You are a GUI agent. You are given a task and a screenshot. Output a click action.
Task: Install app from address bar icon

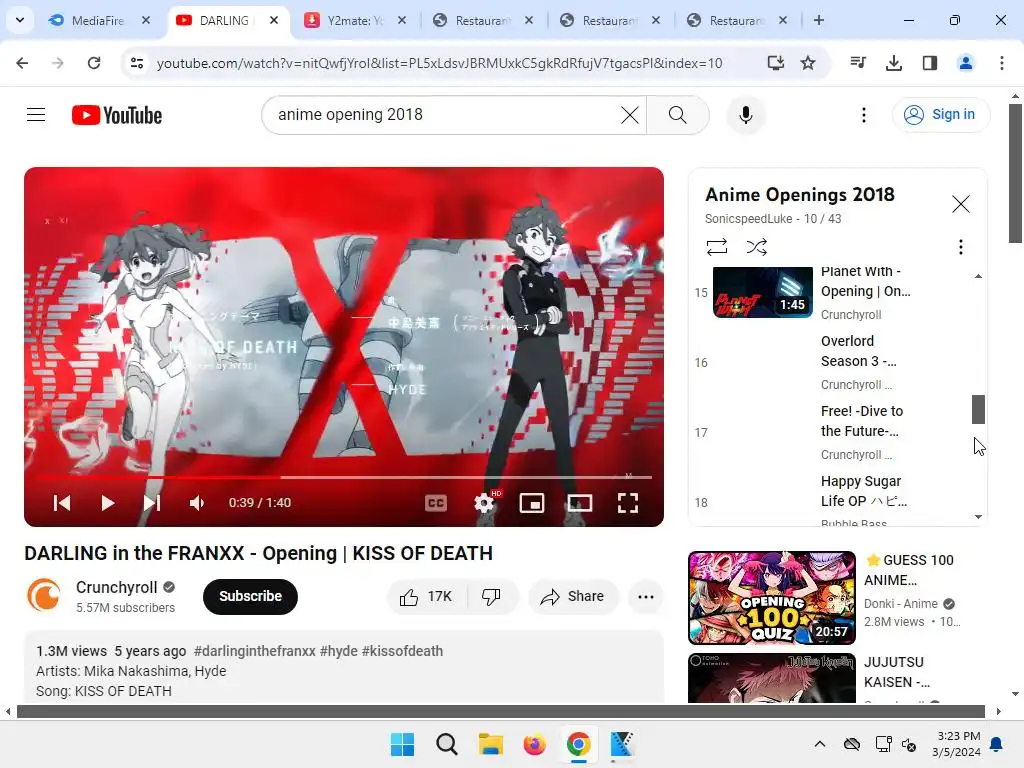click(775, 63)
